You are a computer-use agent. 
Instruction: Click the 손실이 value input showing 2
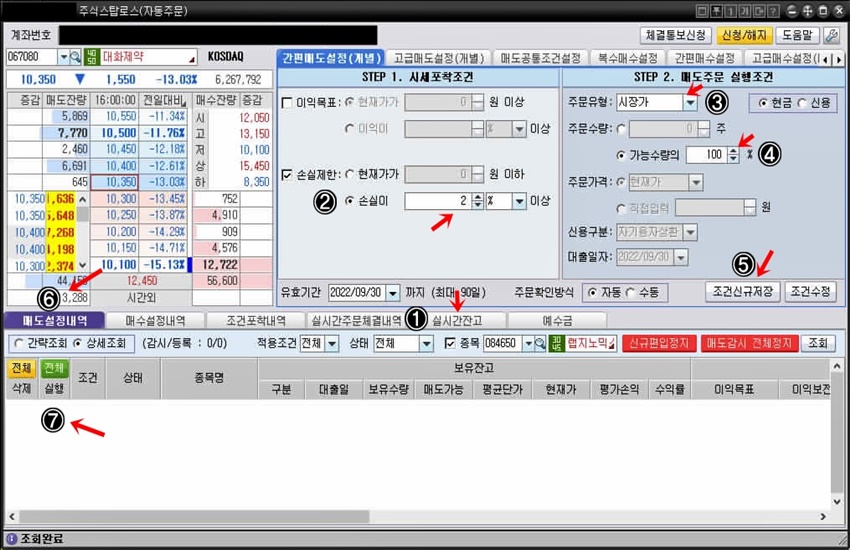(437, 201)
